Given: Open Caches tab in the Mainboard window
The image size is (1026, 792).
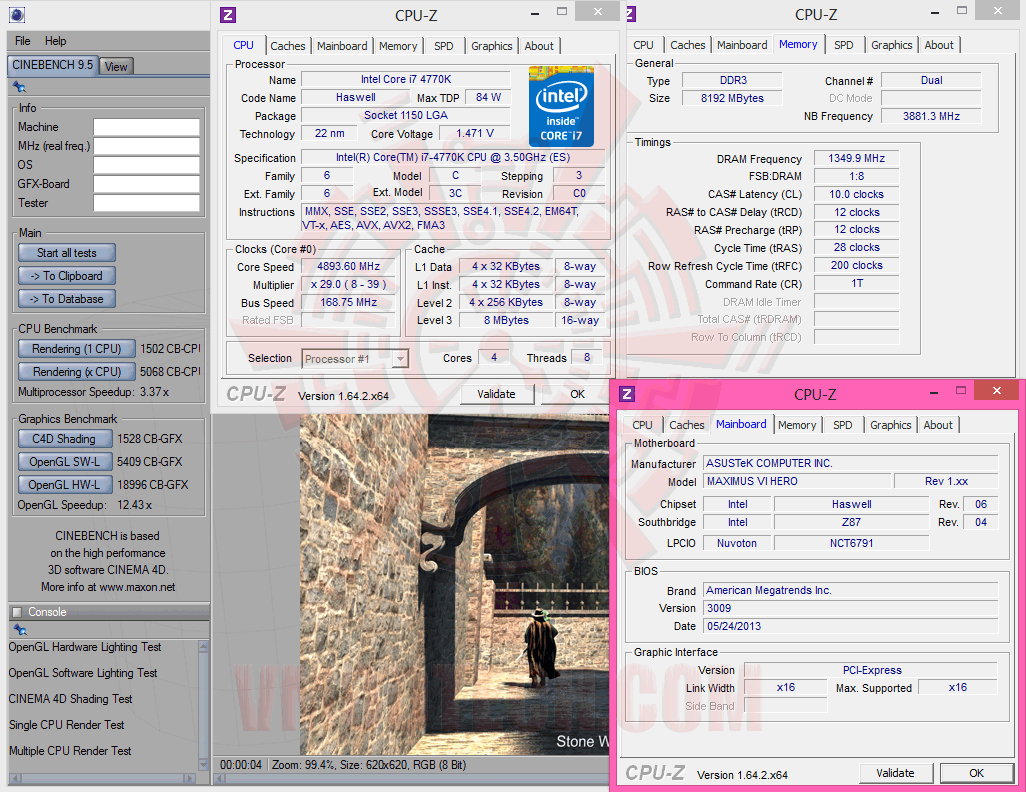Looking at the screenshot, I should pos(686,425).
